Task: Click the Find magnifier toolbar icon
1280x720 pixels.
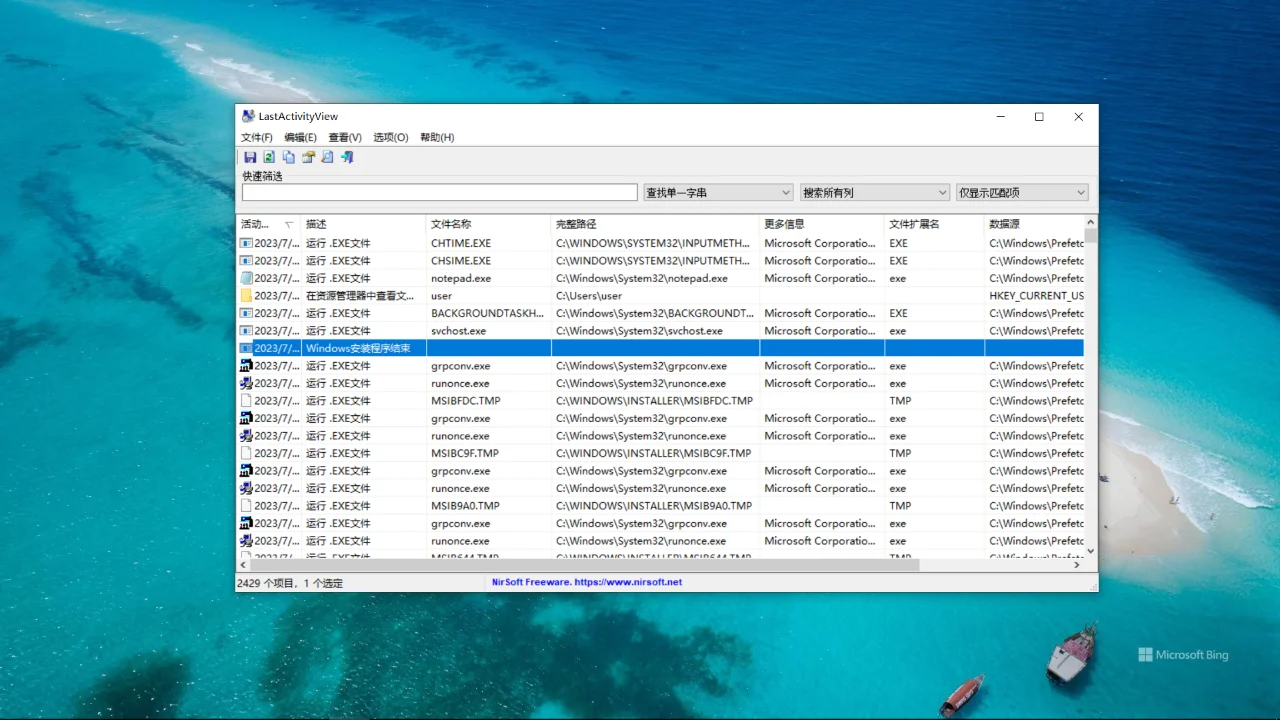Action: 327,157
